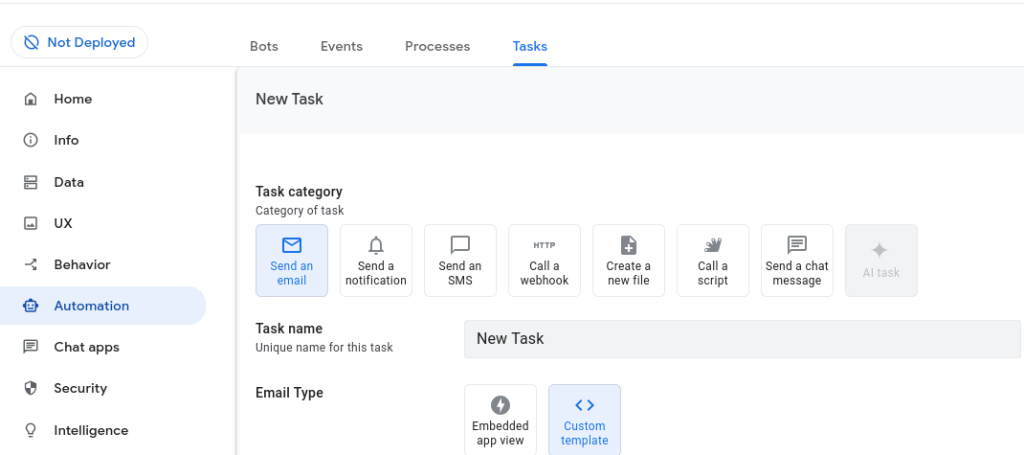Viewport: 1024px width, 455px height.
Task: Choose the Create a new file category
Action: point(628,260)
